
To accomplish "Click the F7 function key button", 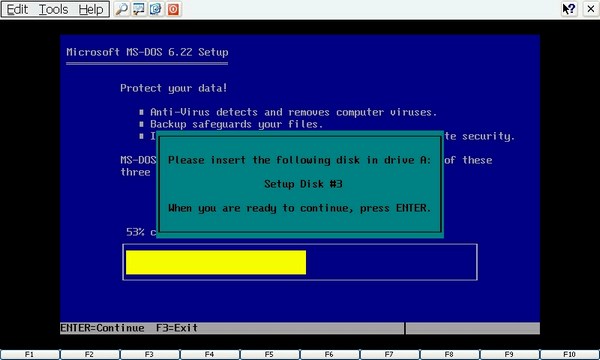I will tap(390, 355).
